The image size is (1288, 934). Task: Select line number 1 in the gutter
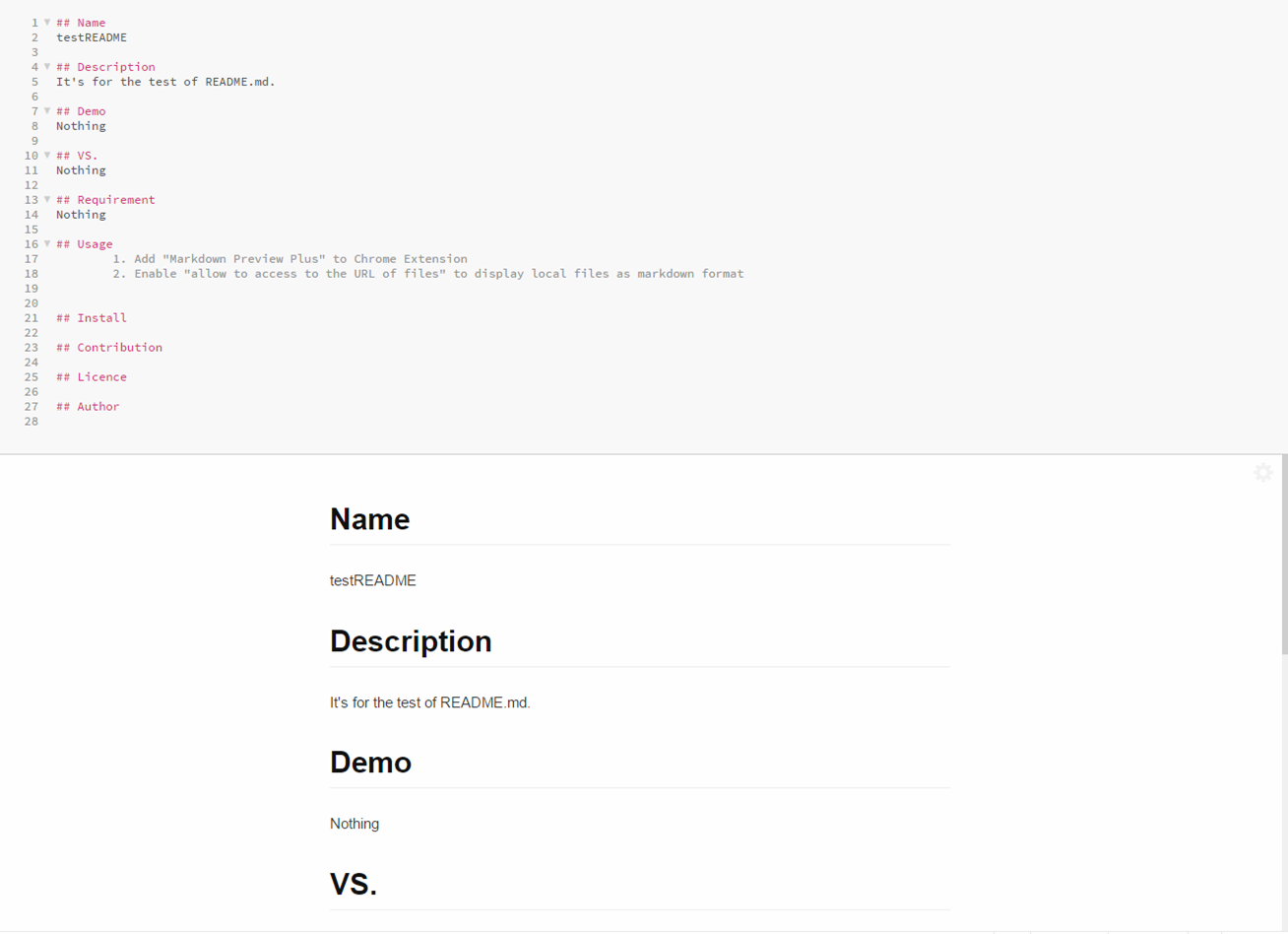(x=34, y=22)
